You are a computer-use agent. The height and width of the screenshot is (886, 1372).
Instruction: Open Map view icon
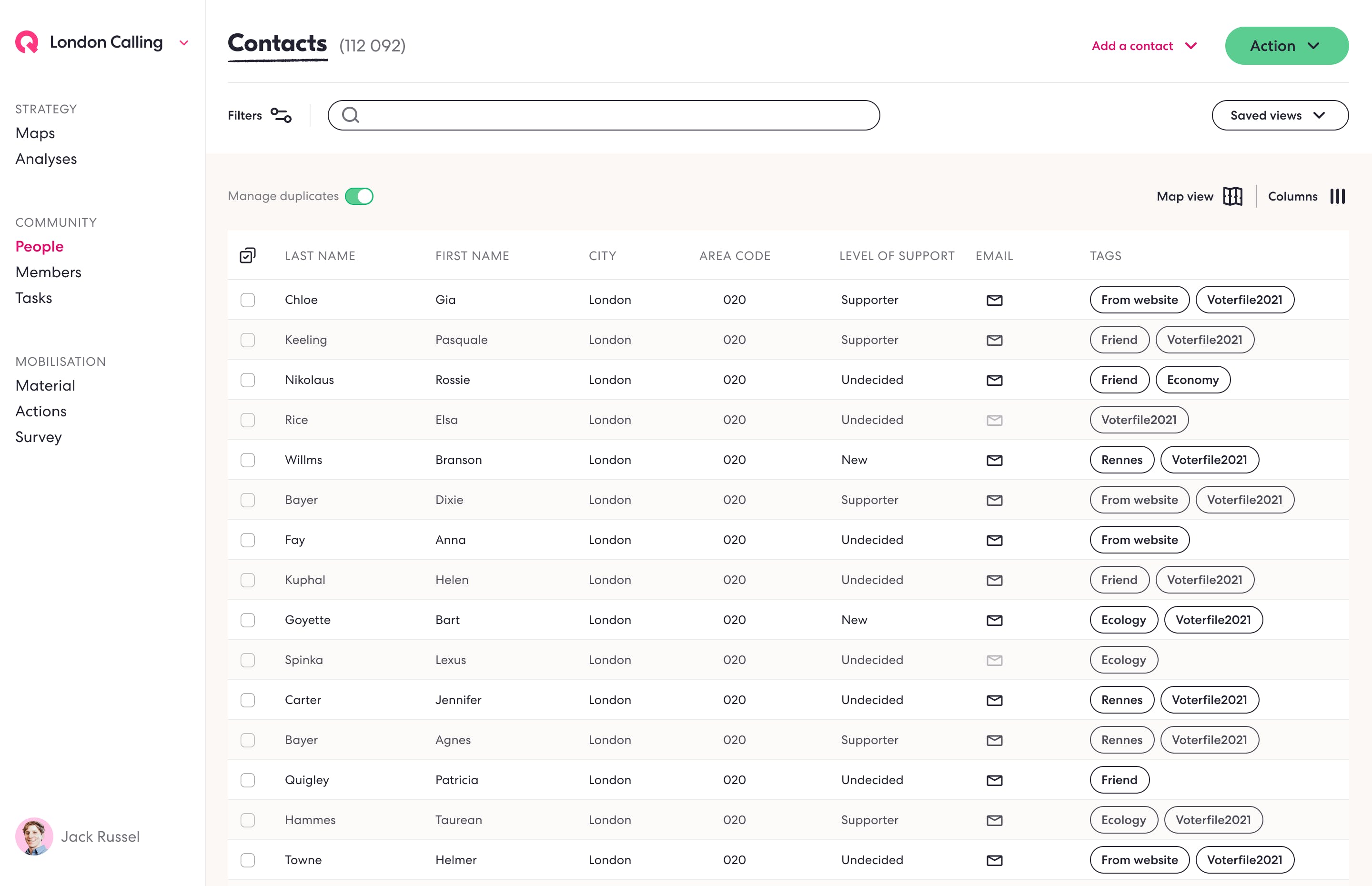coord(1232,196)
